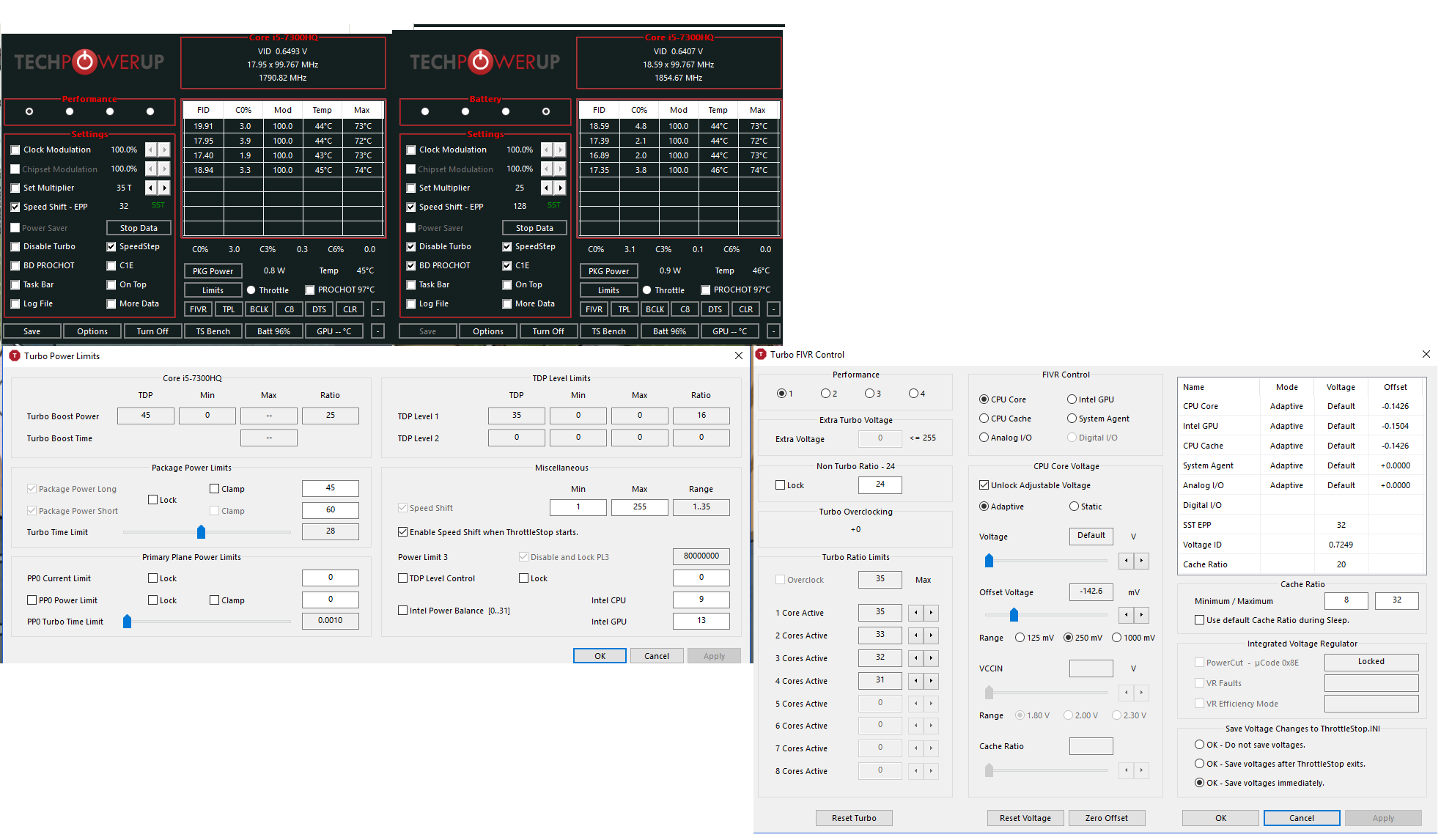1441x840 pixels.
Task: Decrease the 1 Core Active turbo ratio
Action: (x=915, y=613)
